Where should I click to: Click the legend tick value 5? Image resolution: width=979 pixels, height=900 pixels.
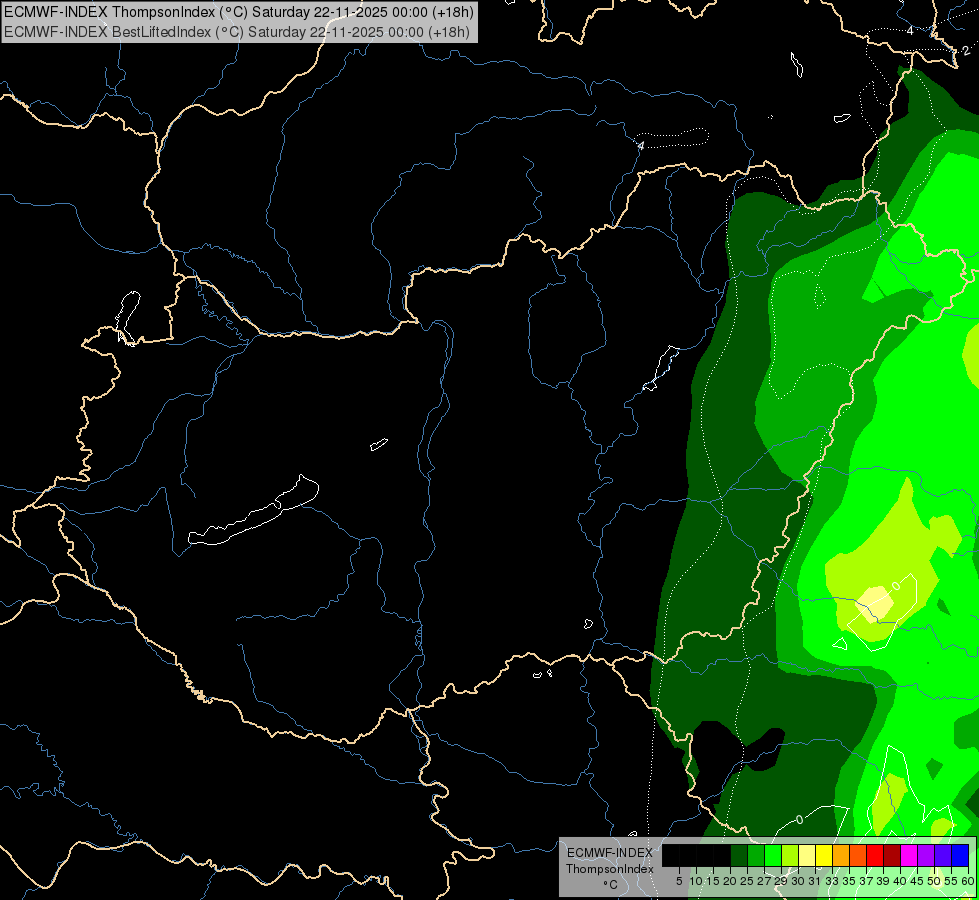679,881
